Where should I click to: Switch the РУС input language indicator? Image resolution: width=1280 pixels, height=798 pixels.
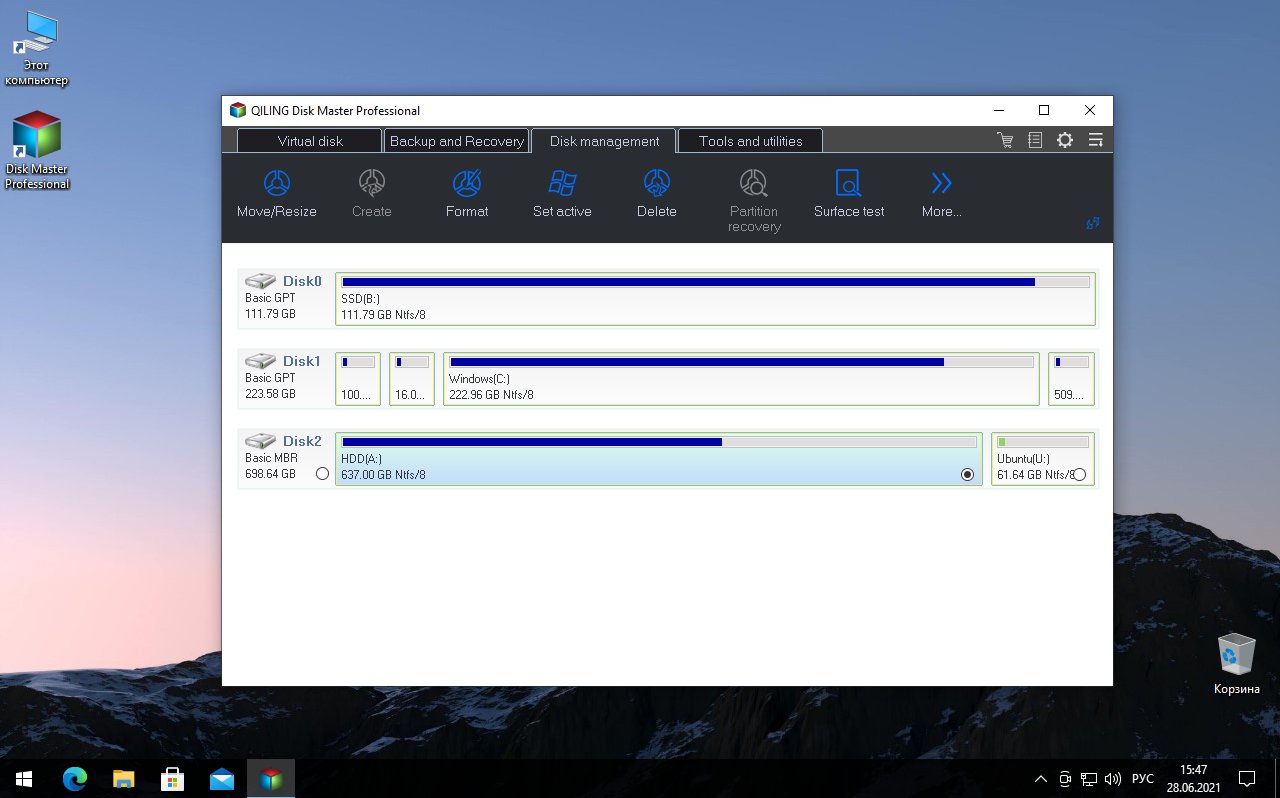[1142, 778]
